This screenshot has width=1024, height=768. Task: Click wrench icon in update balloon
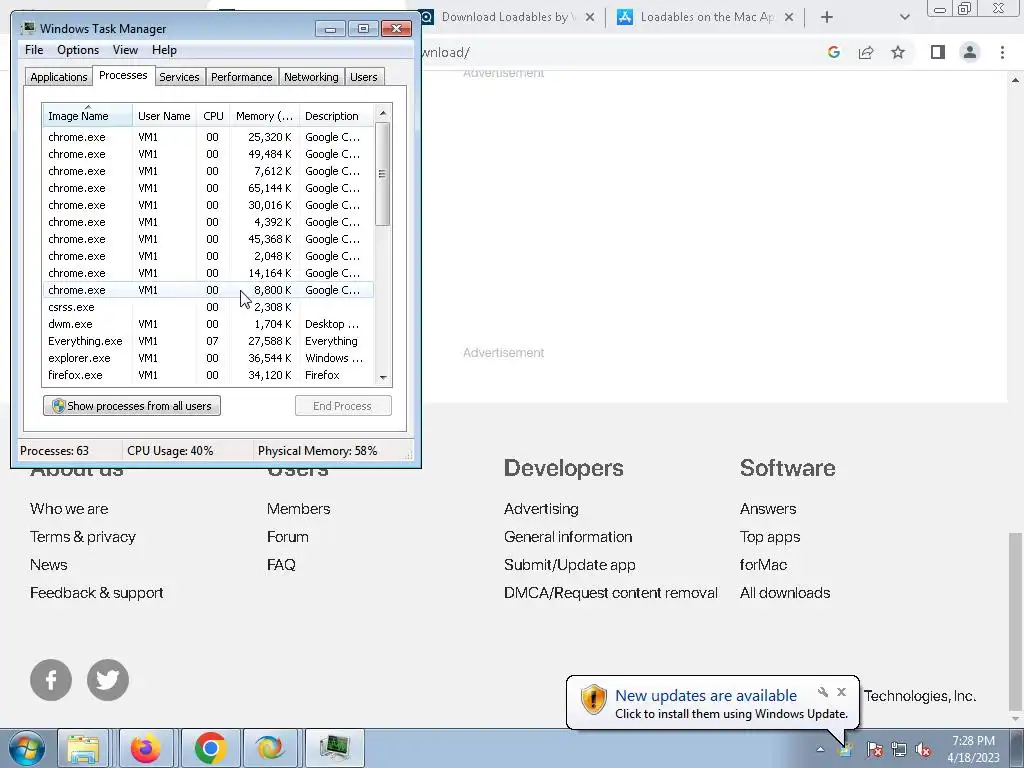pos(823,692)
